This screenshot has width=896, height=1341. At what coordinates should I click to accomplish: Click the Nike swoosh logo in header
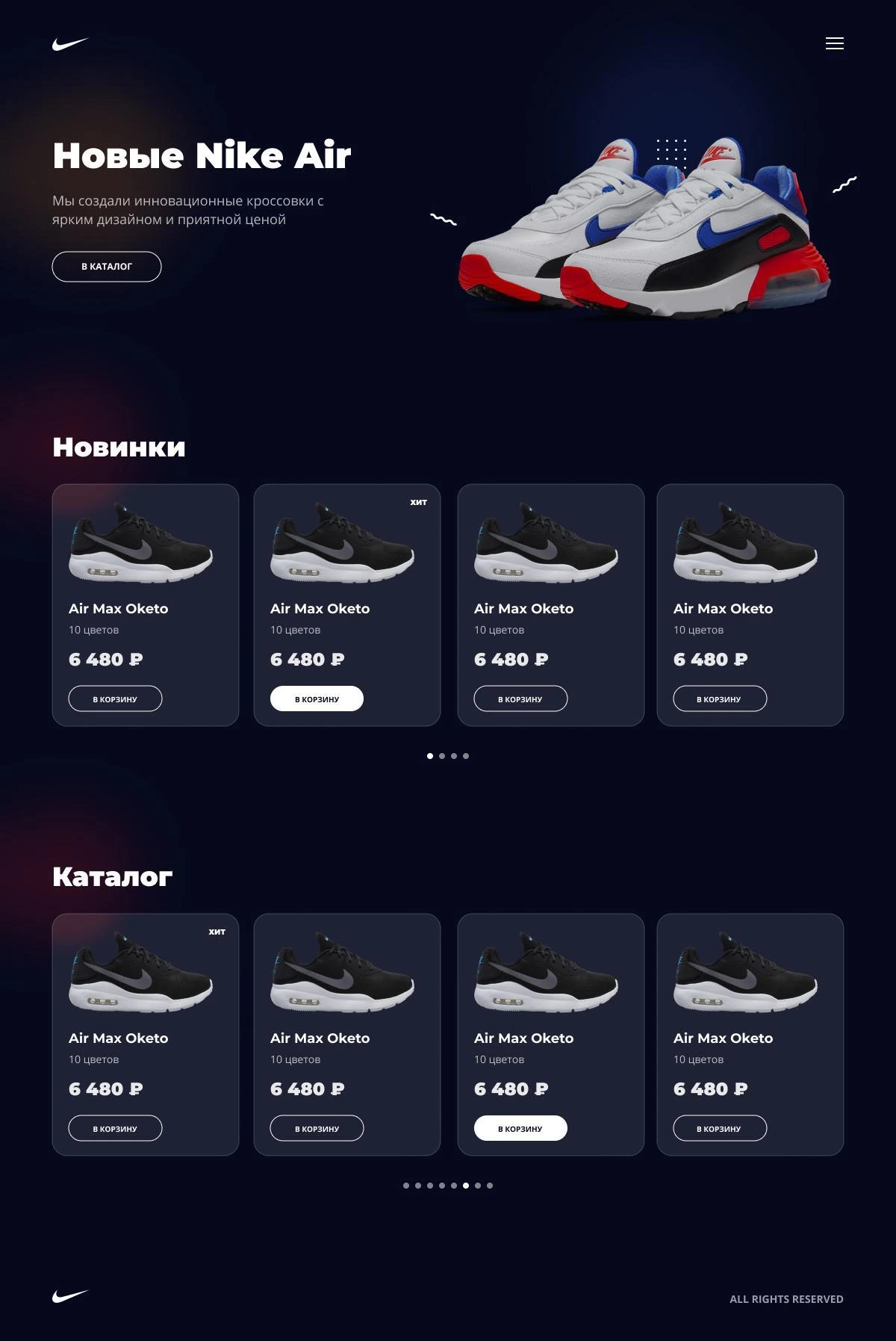click(x=70, y=44)
